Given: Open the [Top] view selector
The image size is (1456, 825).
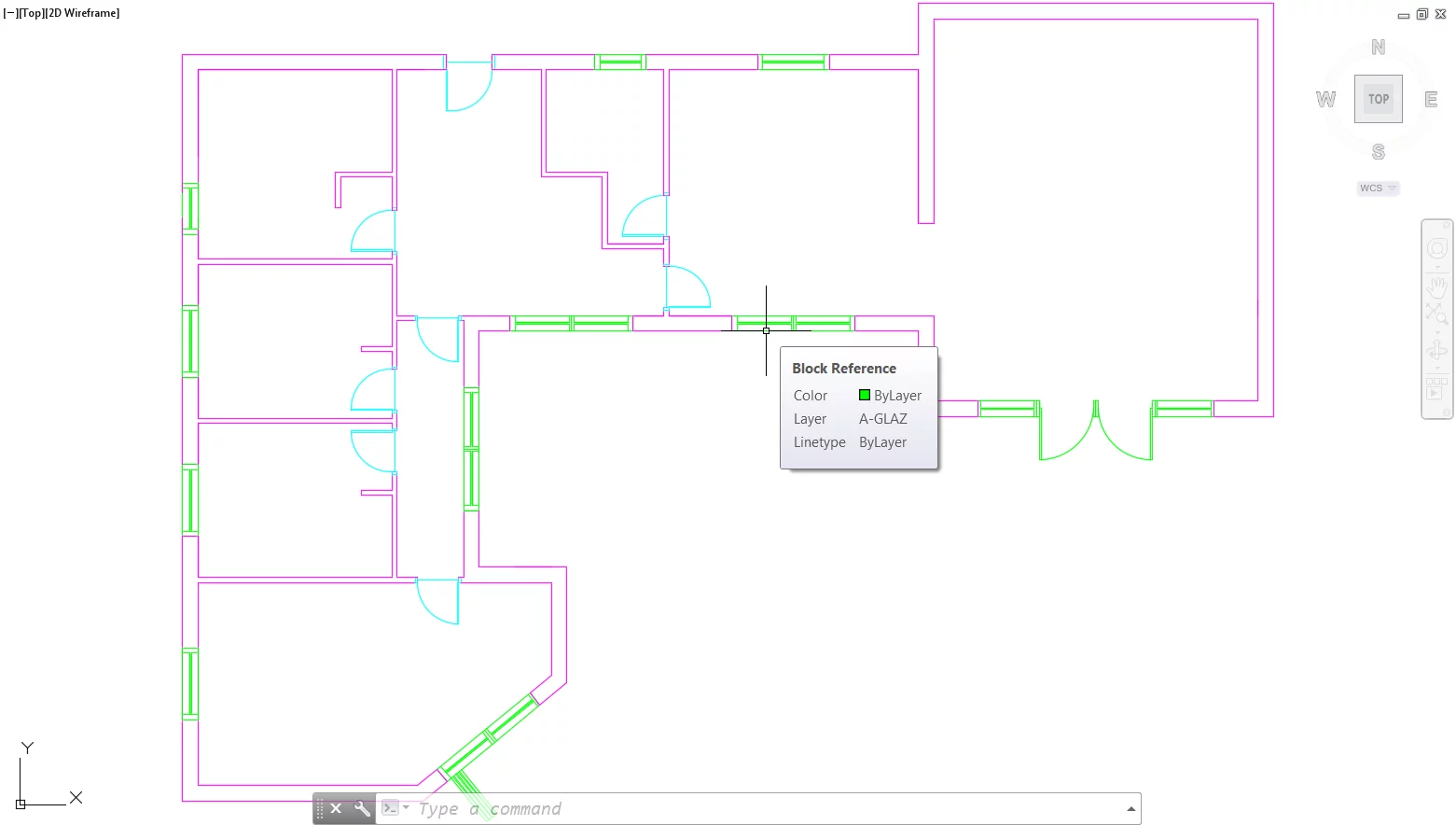Looking at the screenshot, I should coord(32,12).
